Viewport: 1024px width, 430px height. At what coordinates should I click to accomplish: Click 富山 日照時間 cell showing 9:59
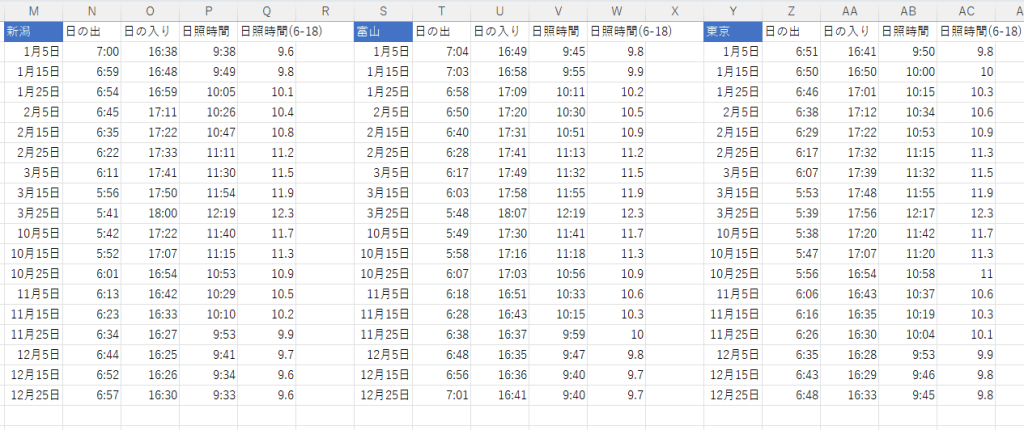(x=558, y=334)
